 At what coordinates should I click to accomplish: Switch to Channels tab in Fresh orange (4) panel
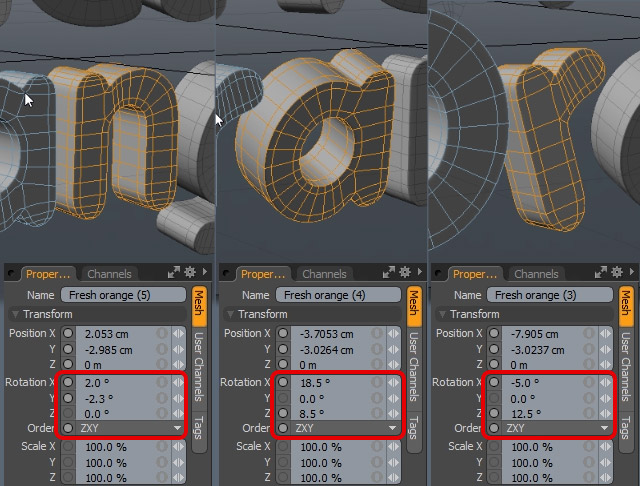click(324, 274)
